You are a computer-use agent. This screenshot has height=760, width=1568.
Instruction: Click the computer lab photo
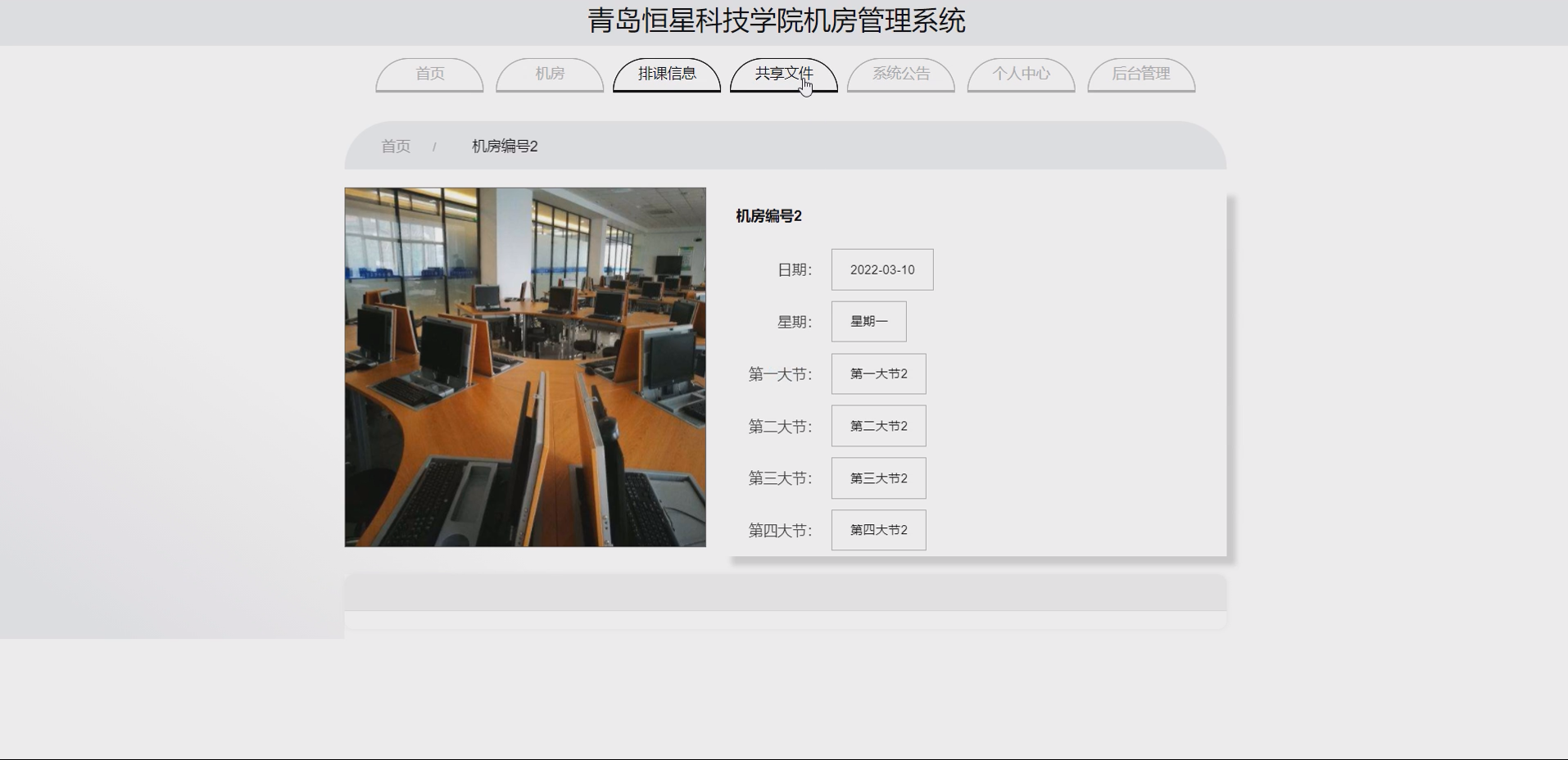click(525, 367)
